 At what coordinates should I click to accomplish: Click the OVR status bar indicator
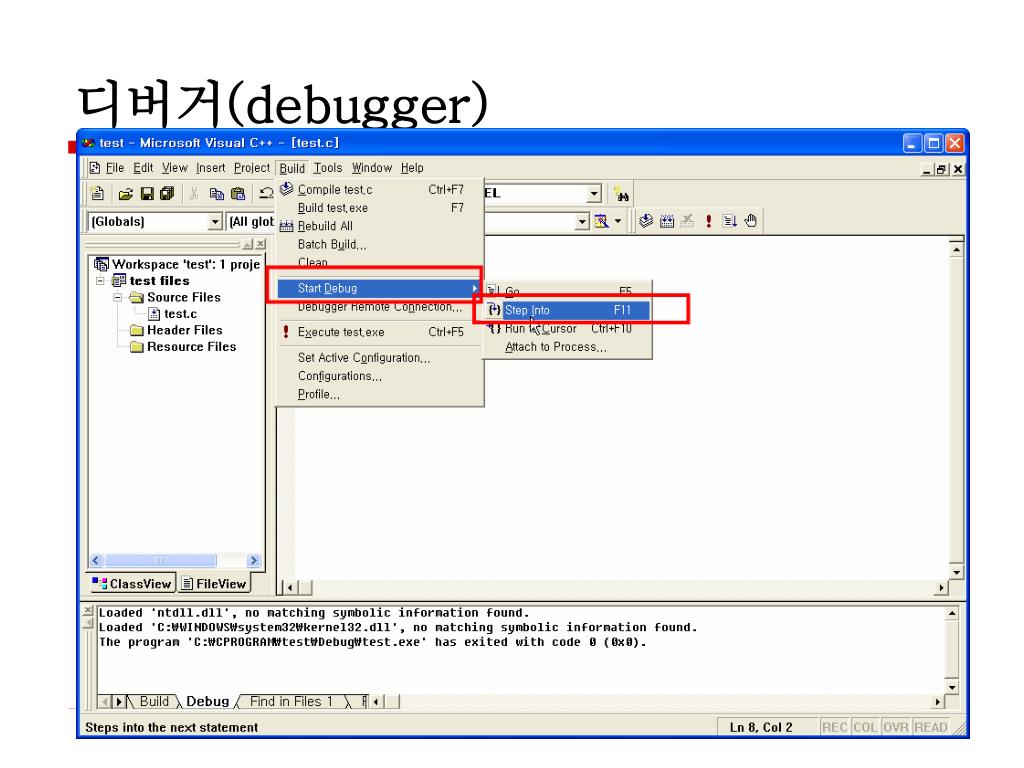click(896, 728)
